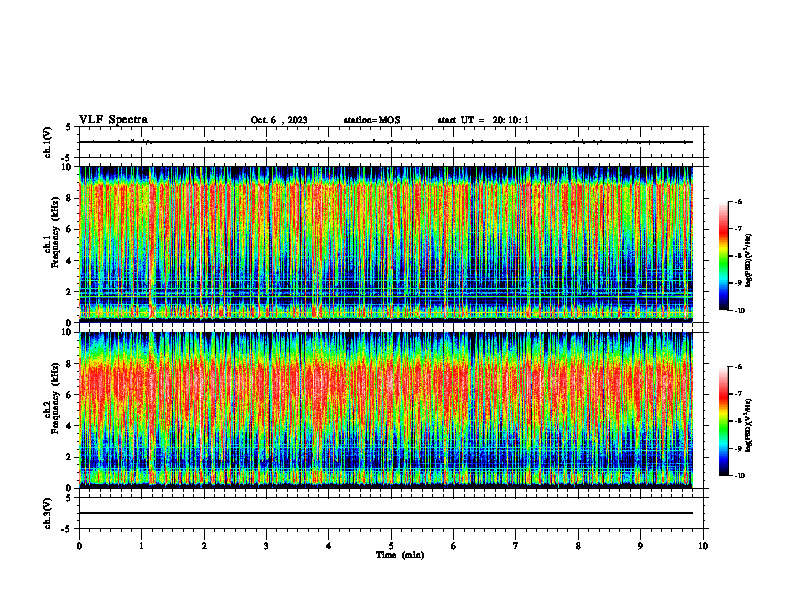Viewport: 792px width, 612px height.
Task: Click the ch.2 colorbar unit label
Action: pyautogui.click(x=749, y=426)
